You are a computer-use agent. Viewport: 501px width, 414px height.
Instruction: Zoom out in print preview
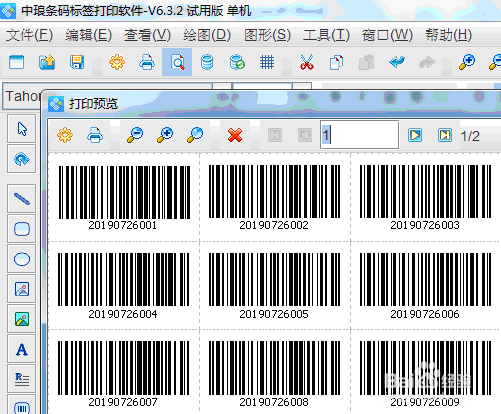[x=135, y=135]
